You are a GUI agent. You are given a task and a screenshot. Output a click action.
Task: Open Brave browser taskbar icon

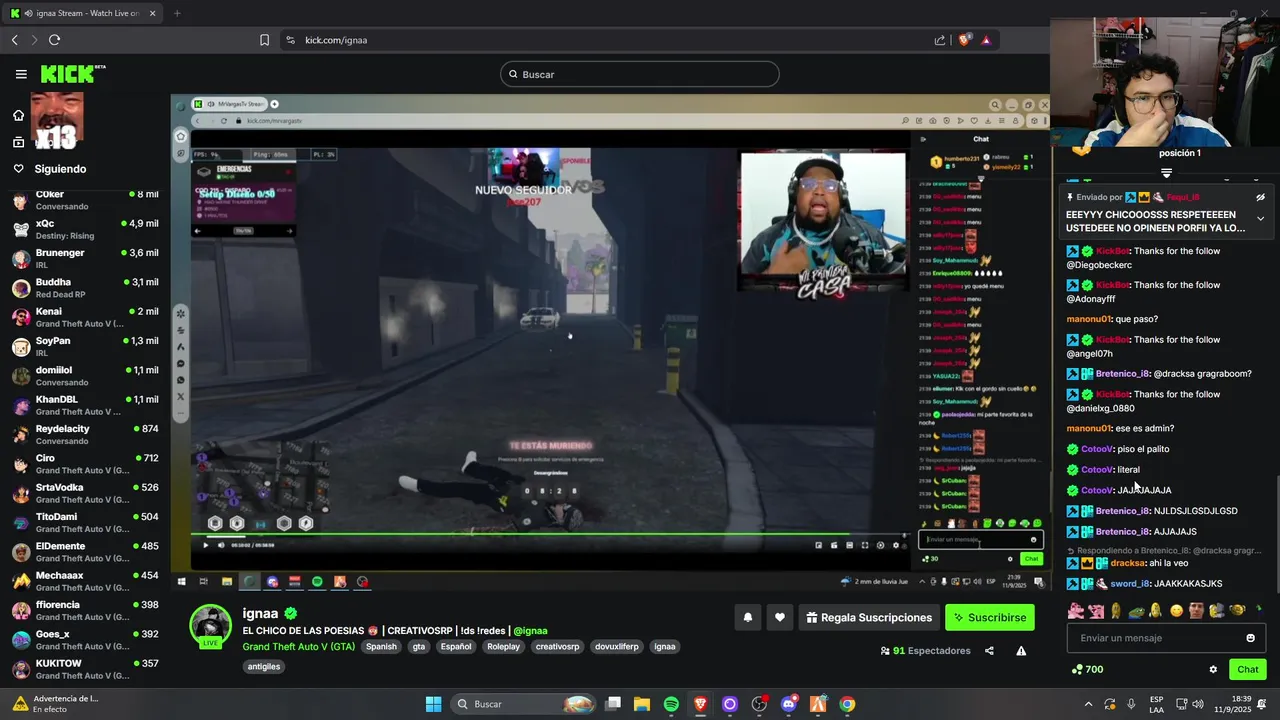(x=700, y=704)
